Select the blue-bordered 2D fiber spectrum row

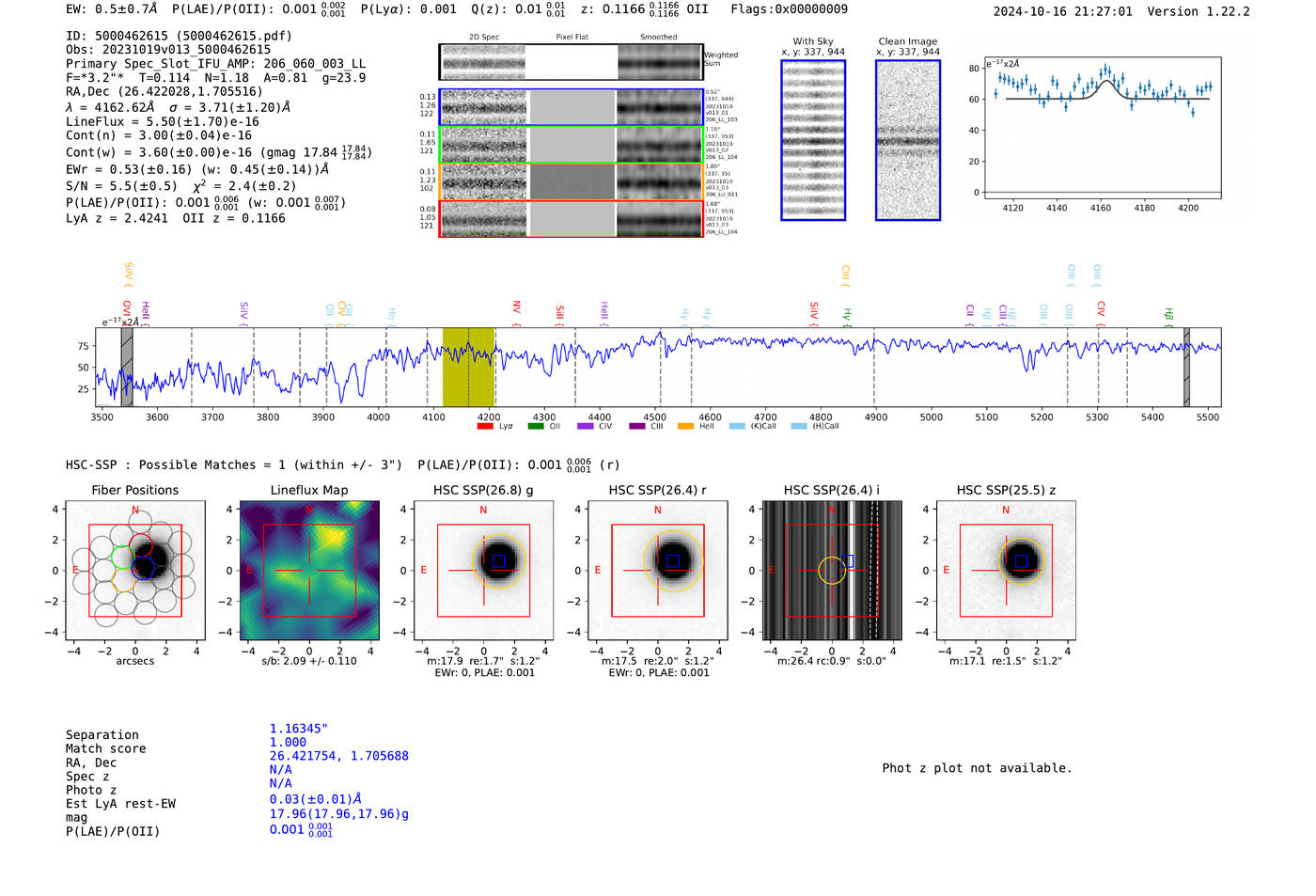click(571, 107)
